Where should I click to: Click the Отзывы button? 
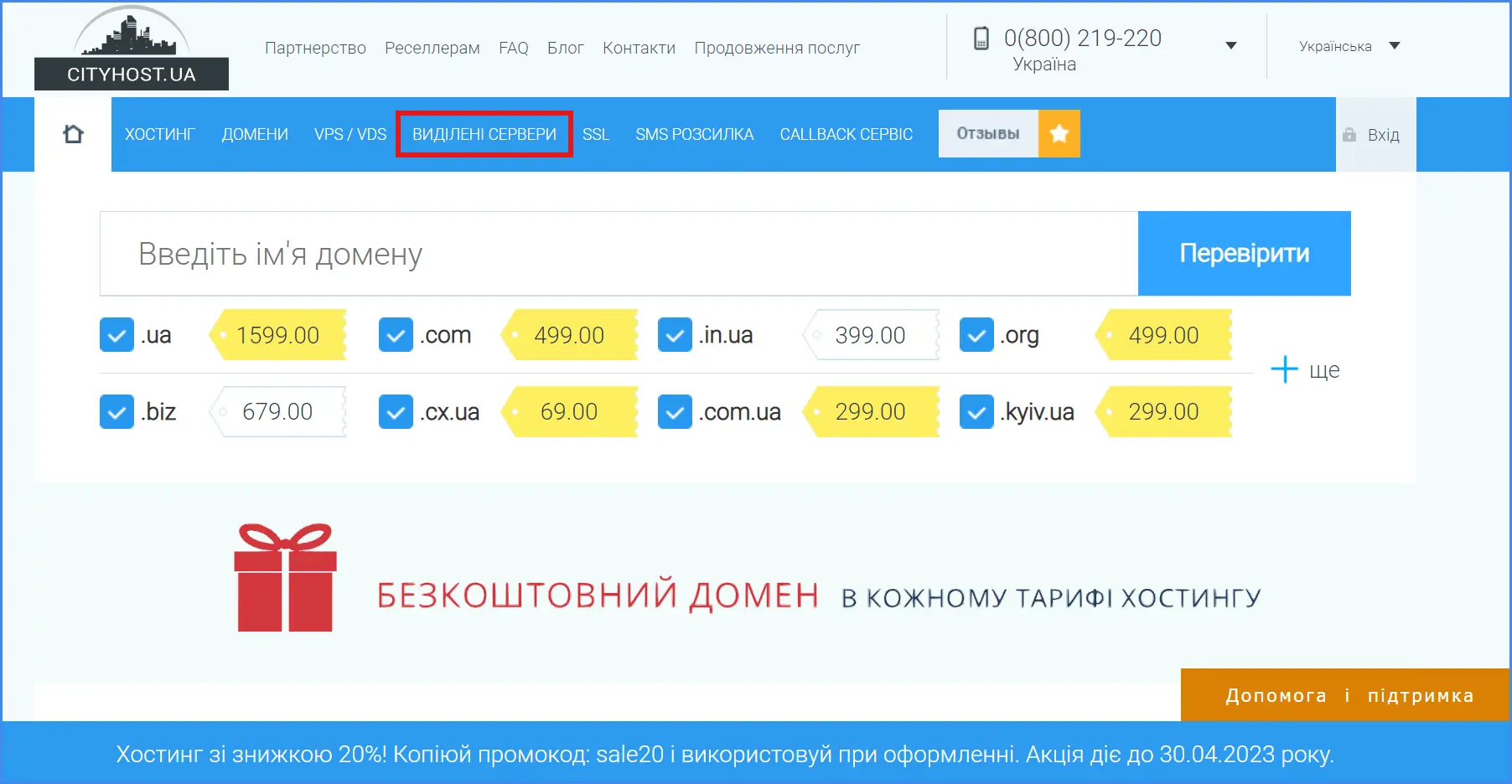coord(988,133)
